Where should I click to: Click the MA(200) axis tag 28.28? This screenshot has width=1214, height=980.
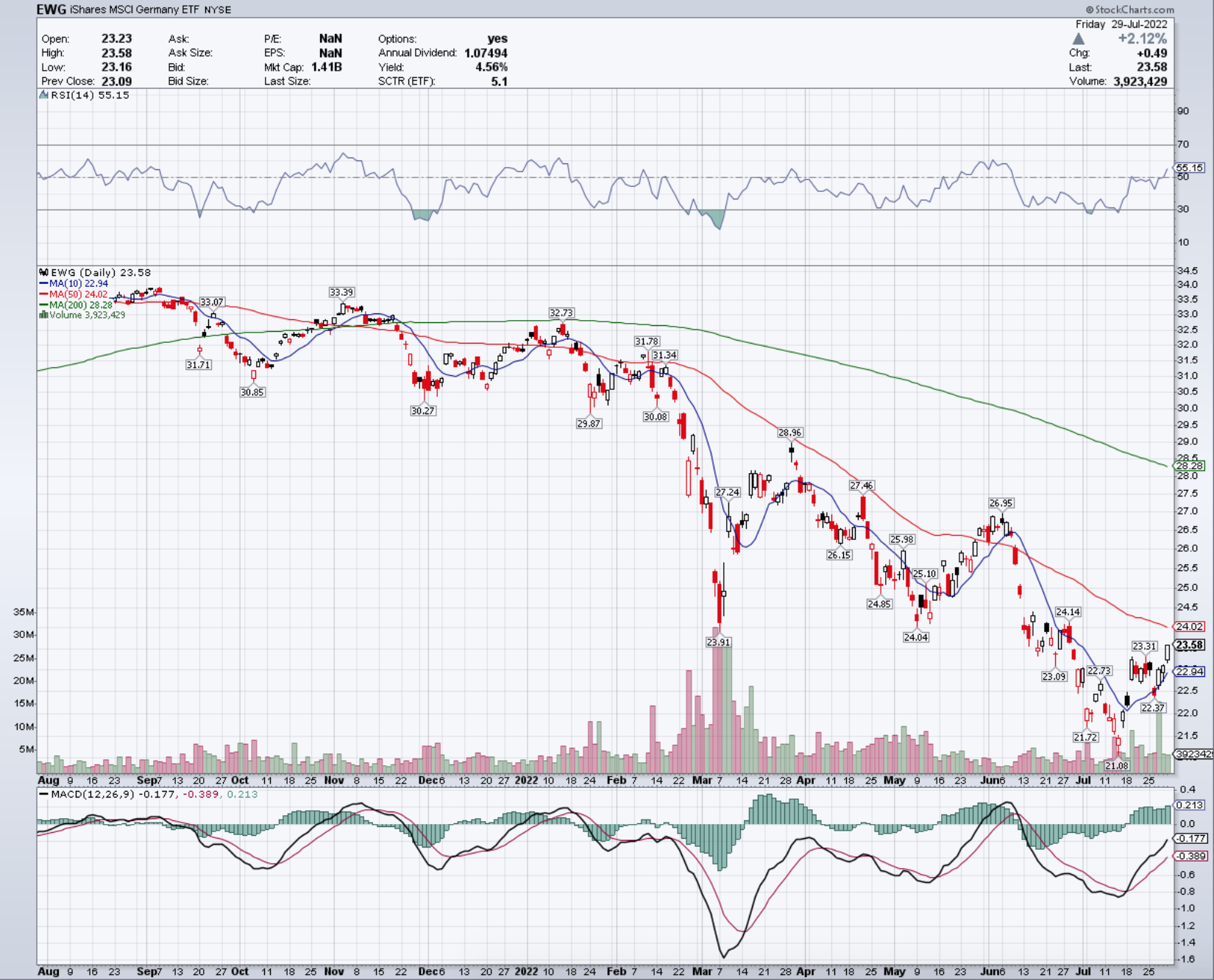(x=1190, y=466)
